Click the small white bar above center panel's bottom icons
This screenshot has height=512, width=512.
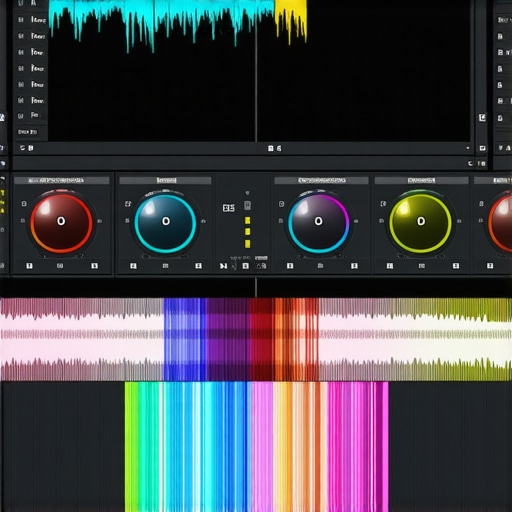261,258
